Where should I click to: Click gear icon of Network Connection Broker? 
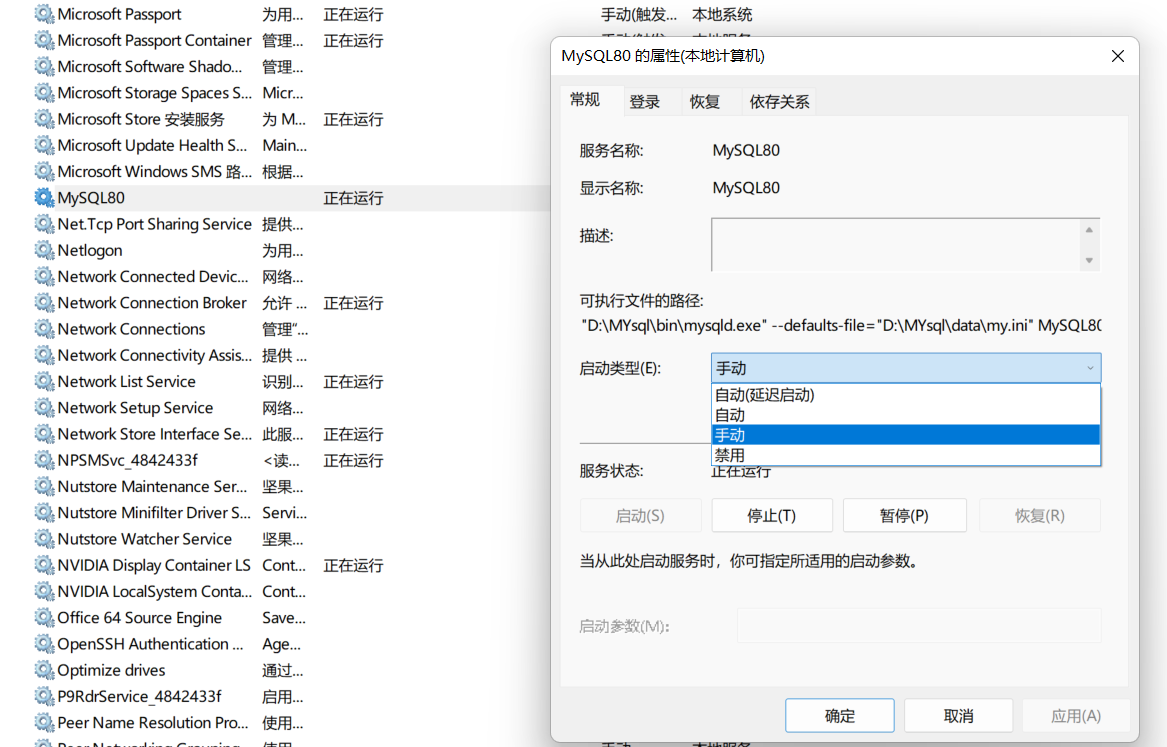45,303
